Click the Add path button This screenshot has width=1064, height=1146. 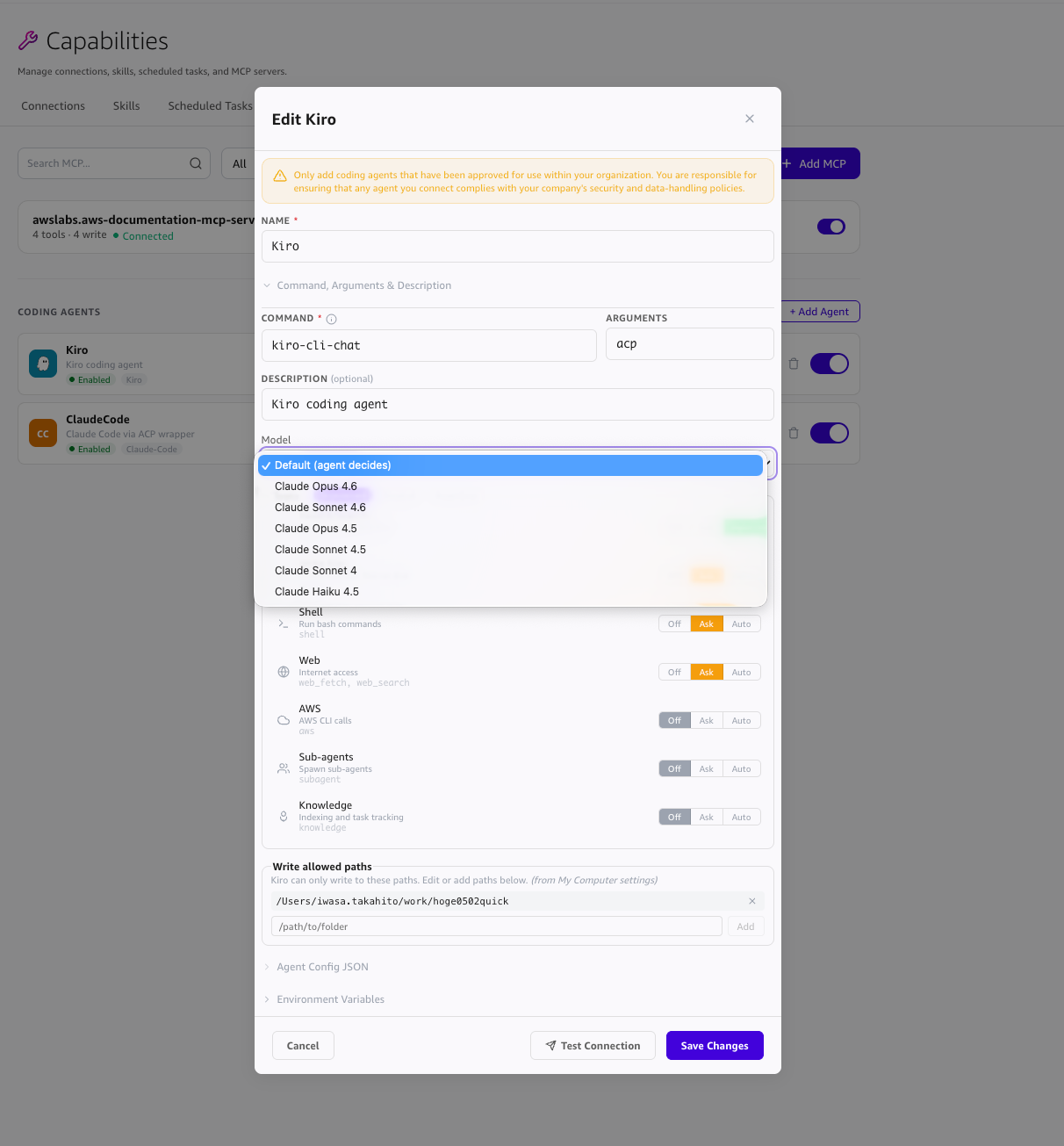coord(745,926)
